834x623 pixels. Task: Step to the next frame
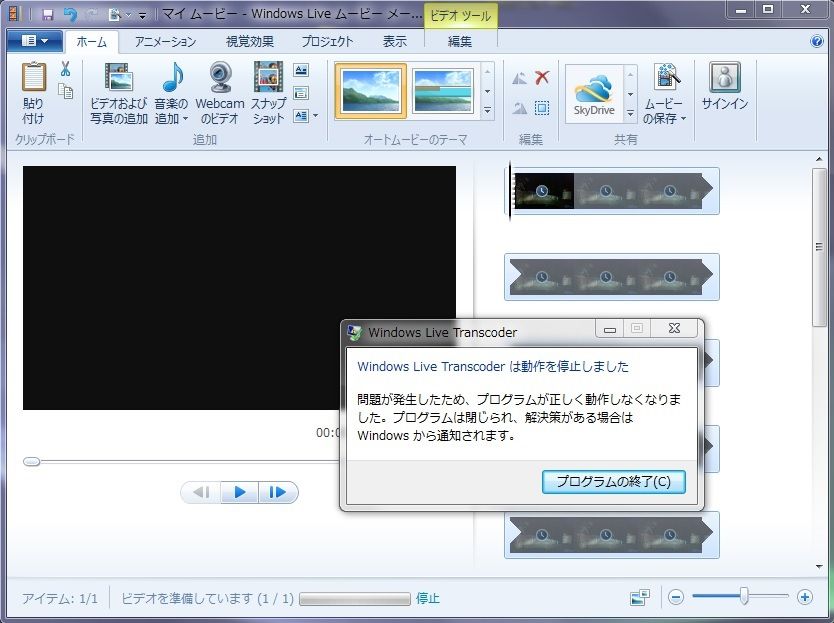pyautogui.click(x=278, y=492)
